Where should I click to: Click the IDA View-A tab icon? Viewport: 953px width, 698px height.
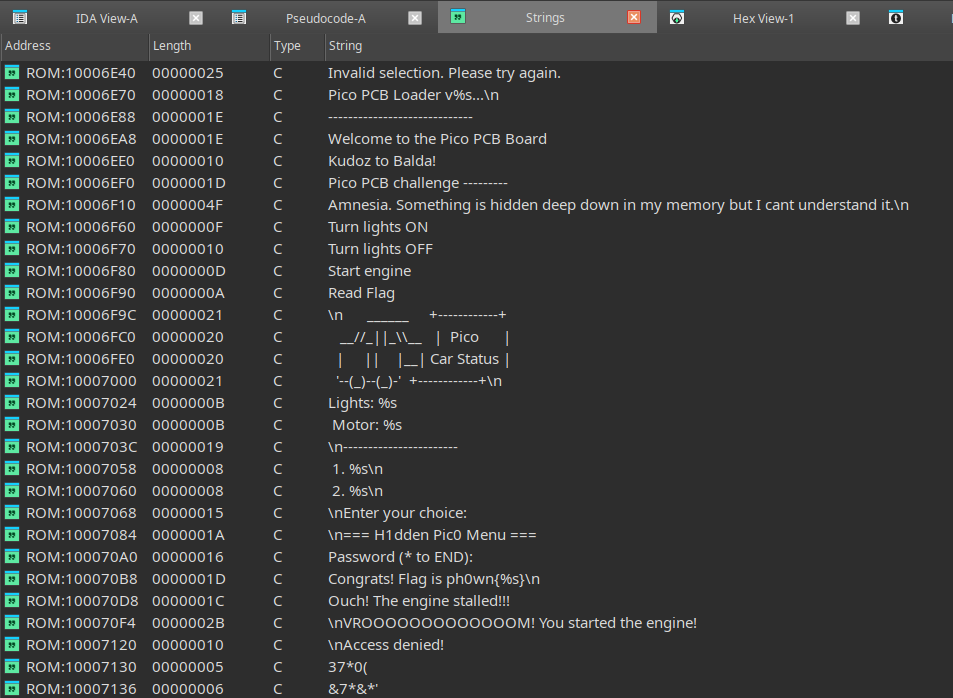click(x=20, y=17)
